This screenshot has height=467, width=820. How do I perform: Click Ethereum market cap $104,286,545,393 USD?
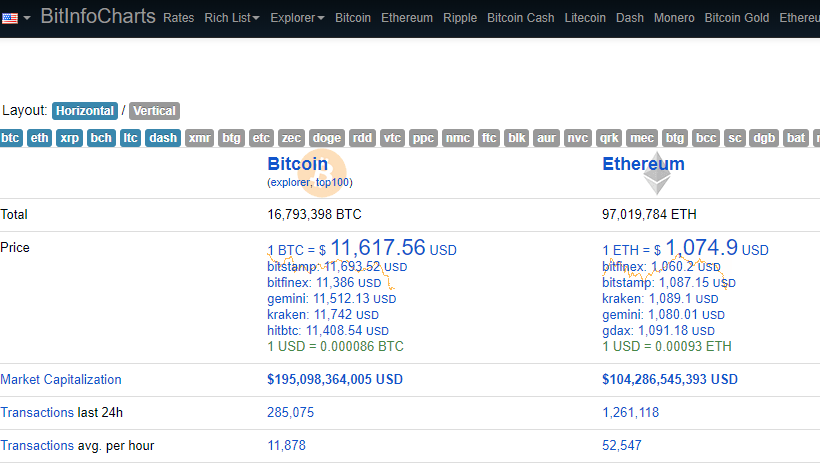(x=670, y=380)
